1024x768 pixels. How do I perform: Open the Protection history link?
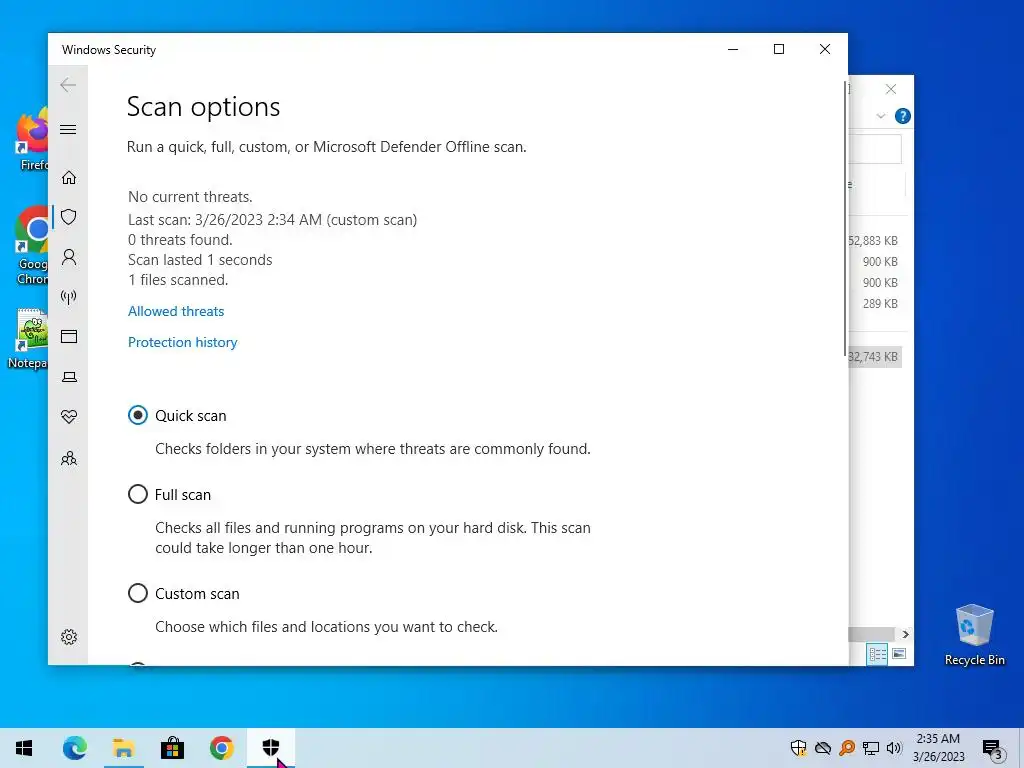tap(182, 342)
